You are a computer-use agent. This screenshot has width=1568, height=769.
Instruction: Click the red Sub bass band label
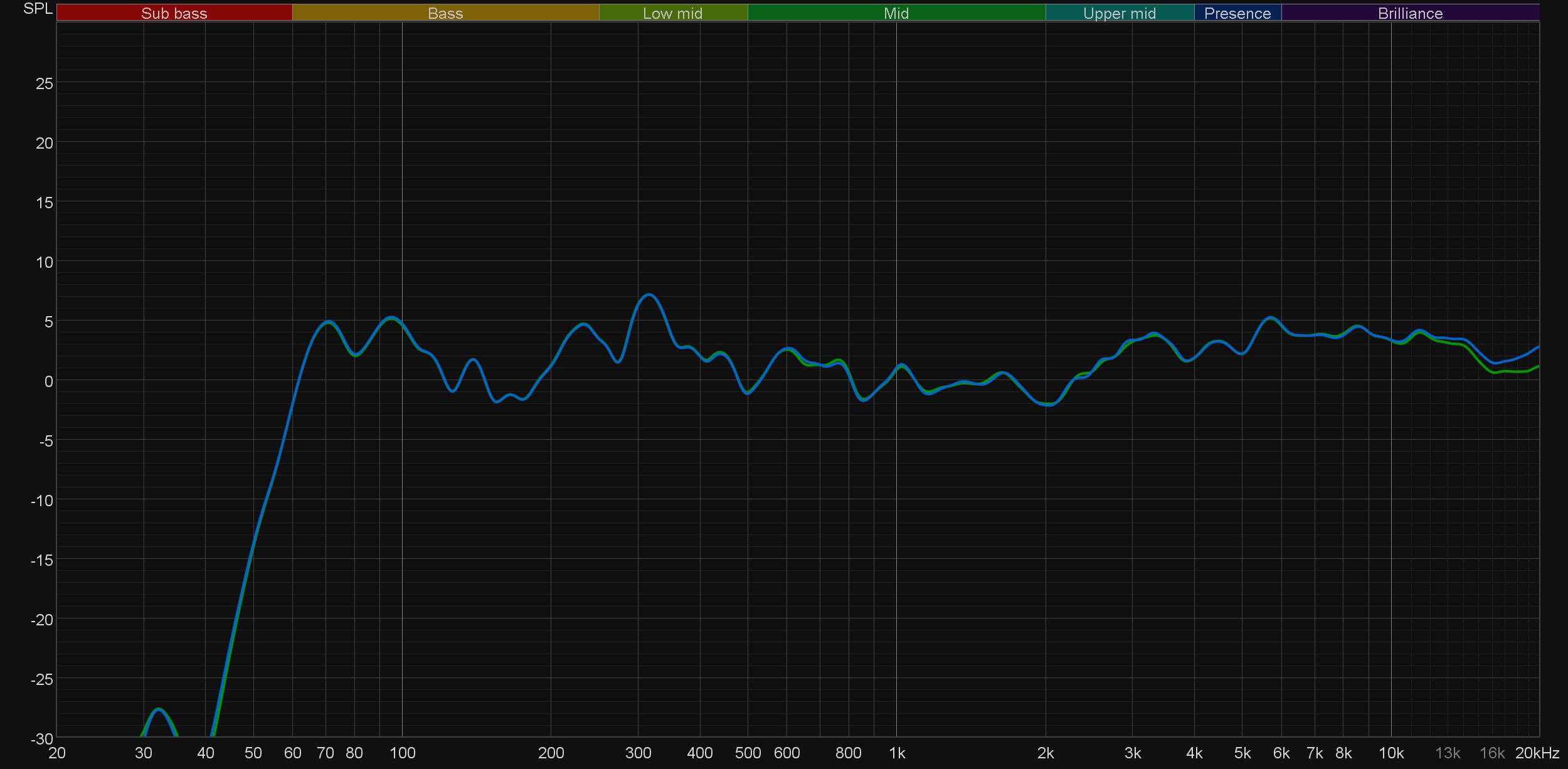pos(174,13)
